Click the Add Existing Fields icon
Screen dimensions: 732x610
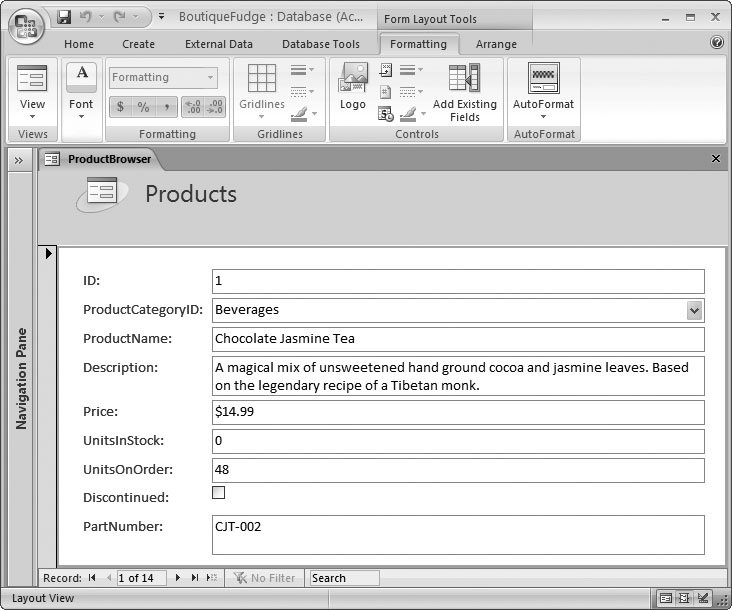click(x=464, y=91)
